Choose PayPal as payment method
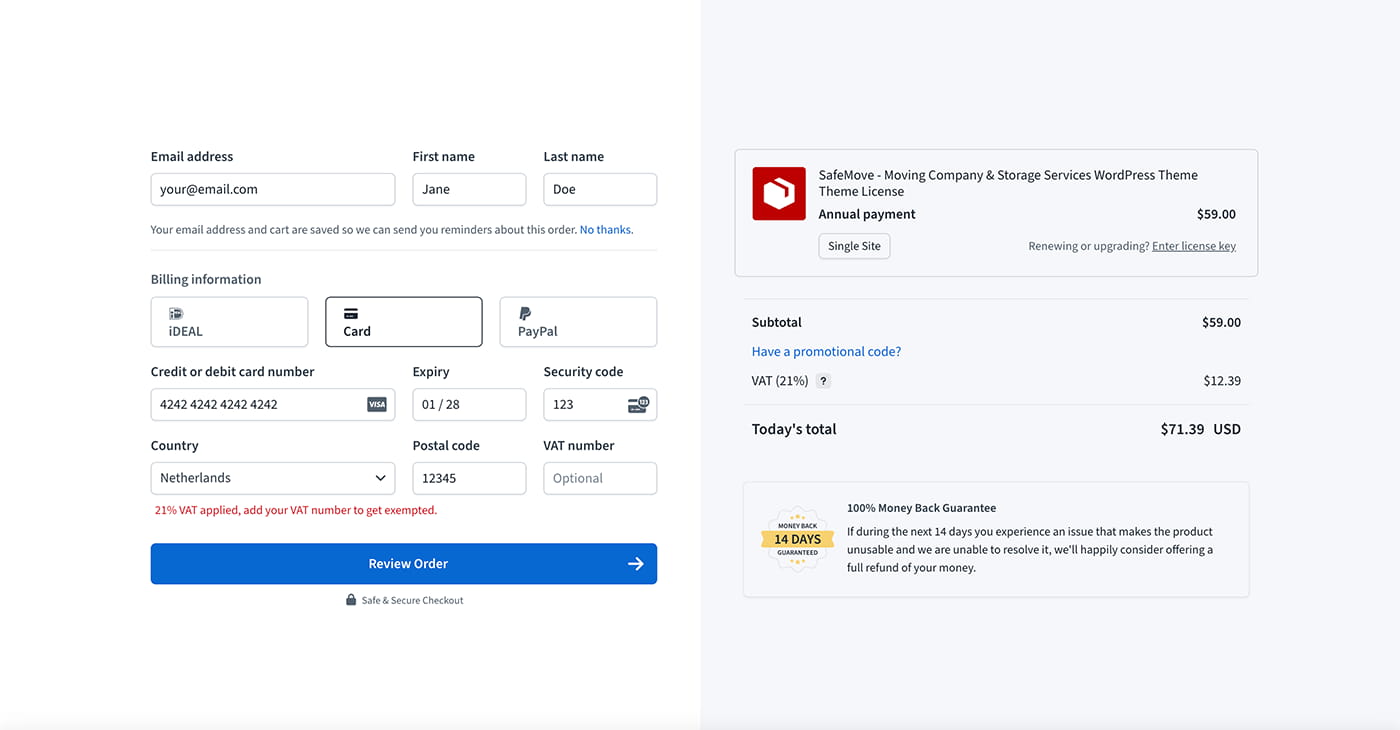1400x730 pixels. click(x=578, y=322)
